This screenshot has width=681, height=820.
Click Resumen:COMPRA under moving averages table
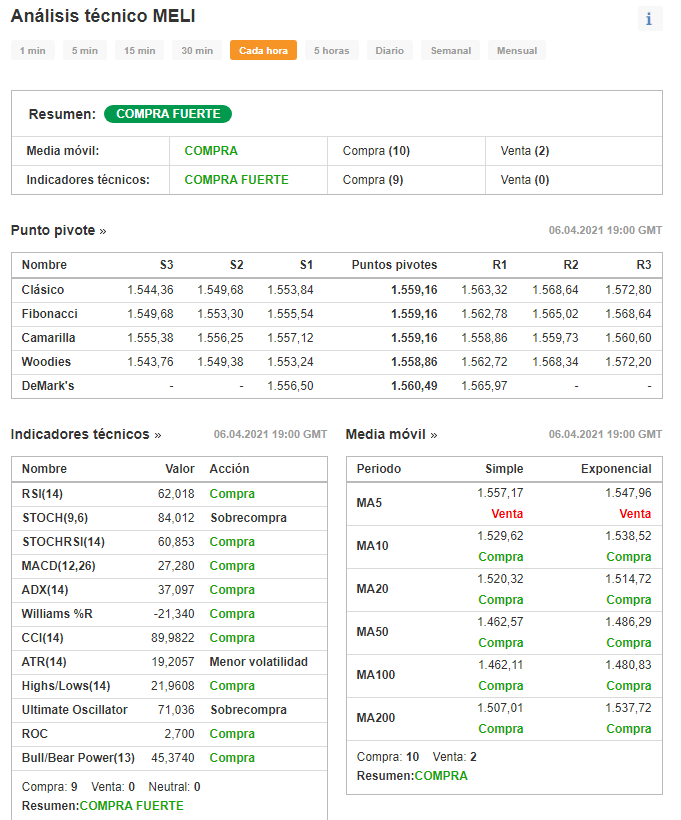pyautogui.click(x=412, y=776)
